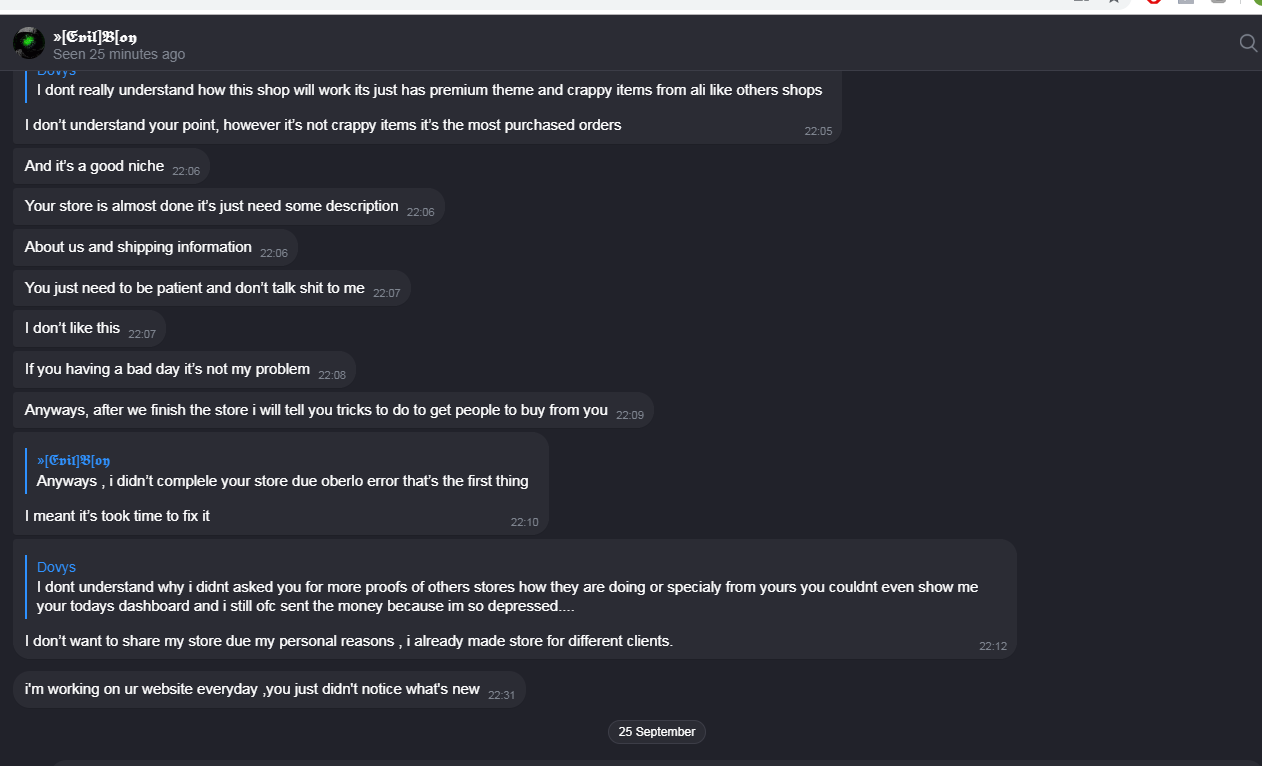Click the Dovys name in the 22:12 quote

click(x=56, y=567)
